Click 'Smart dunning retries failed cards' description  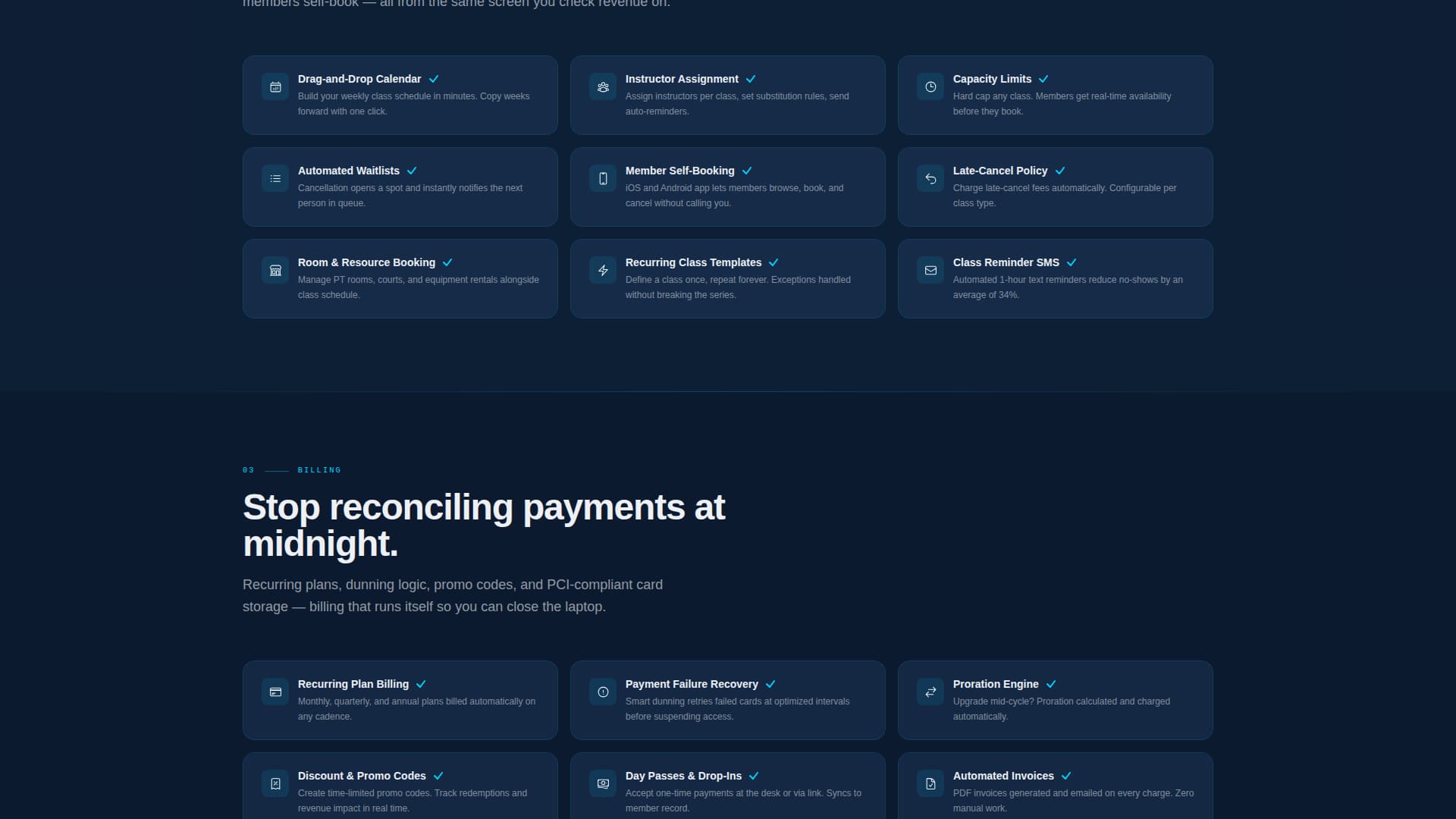coord(737,709)
